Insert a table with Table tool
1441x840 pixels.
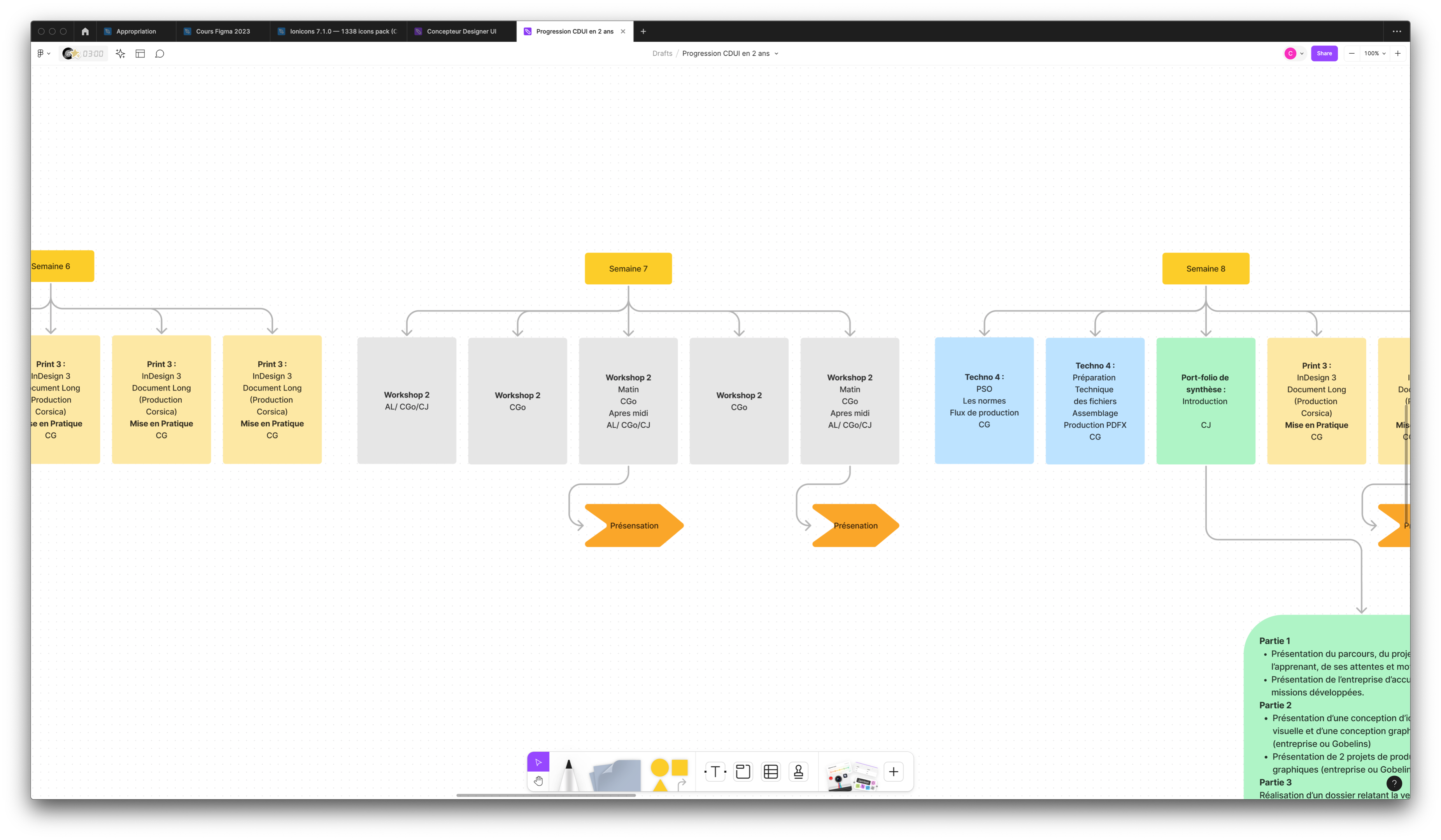click(x=771, y=772)
